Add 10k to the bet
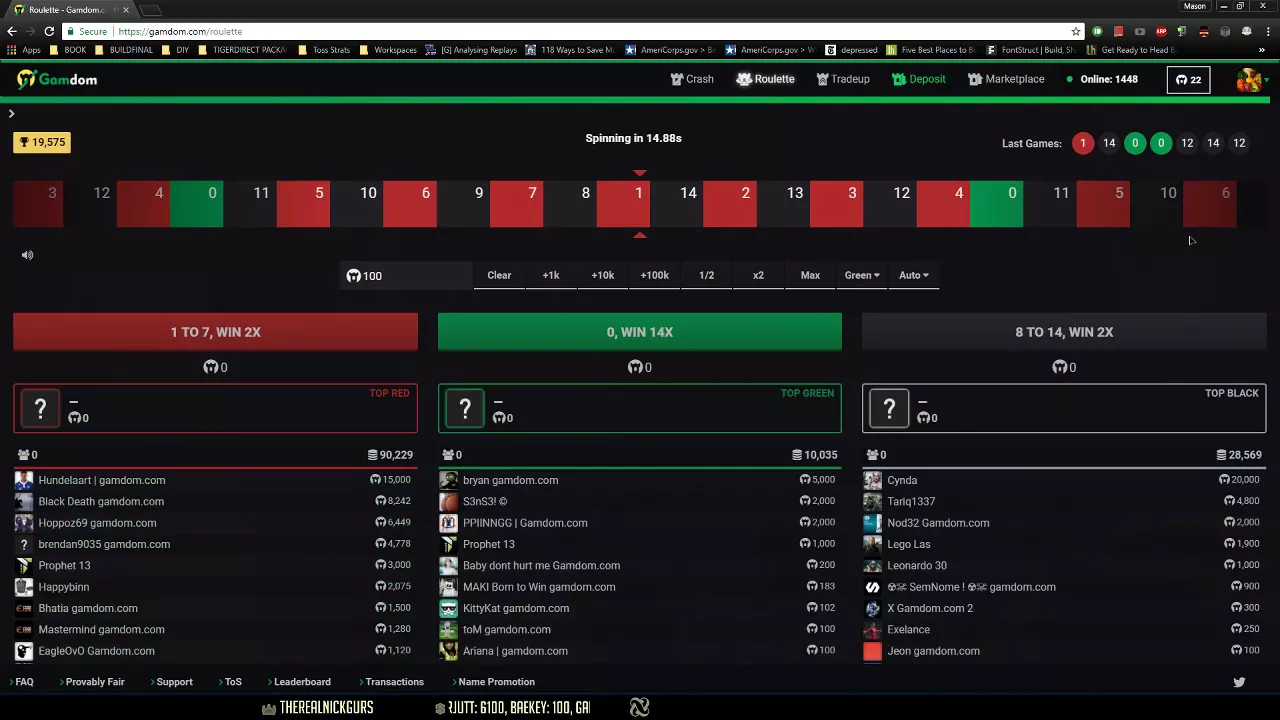 pyautogui.click(x=603, y=276)
